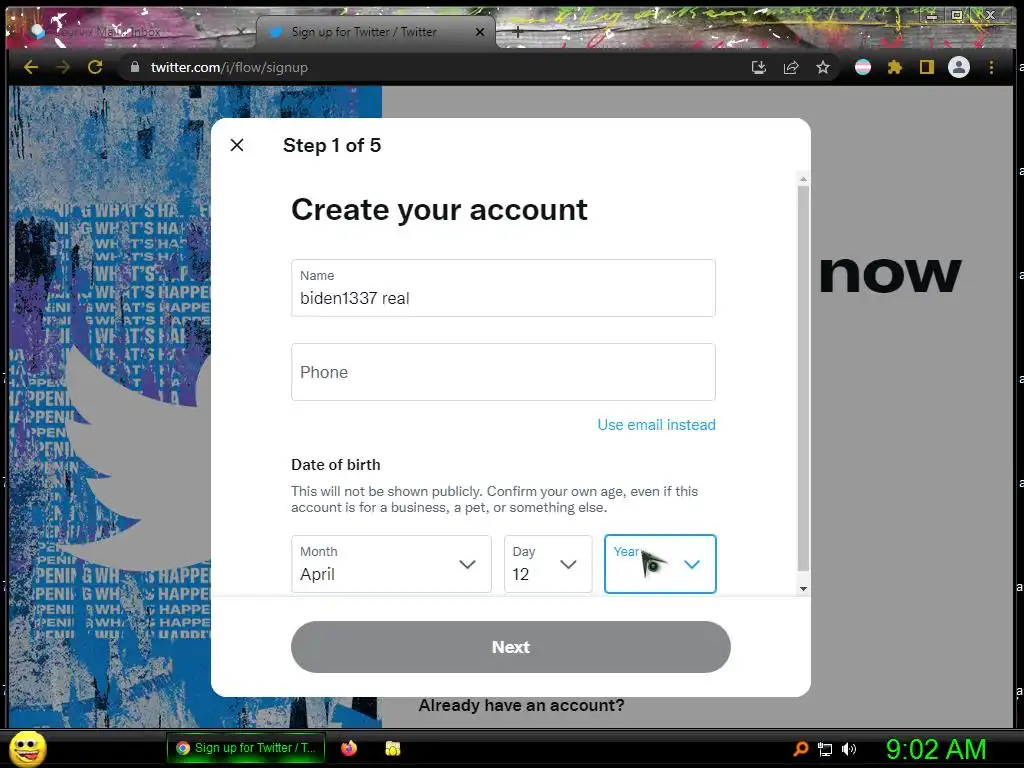Click the dialog scrollbar up arrow
The width and height of the screenshot is (1024, 768).
[803, 178]
